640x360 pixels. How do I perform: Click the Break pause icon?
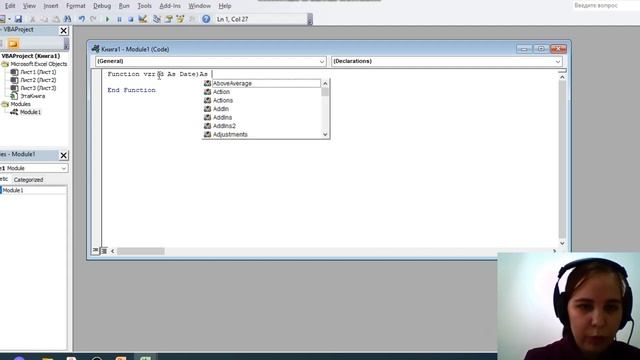[119, 19]
